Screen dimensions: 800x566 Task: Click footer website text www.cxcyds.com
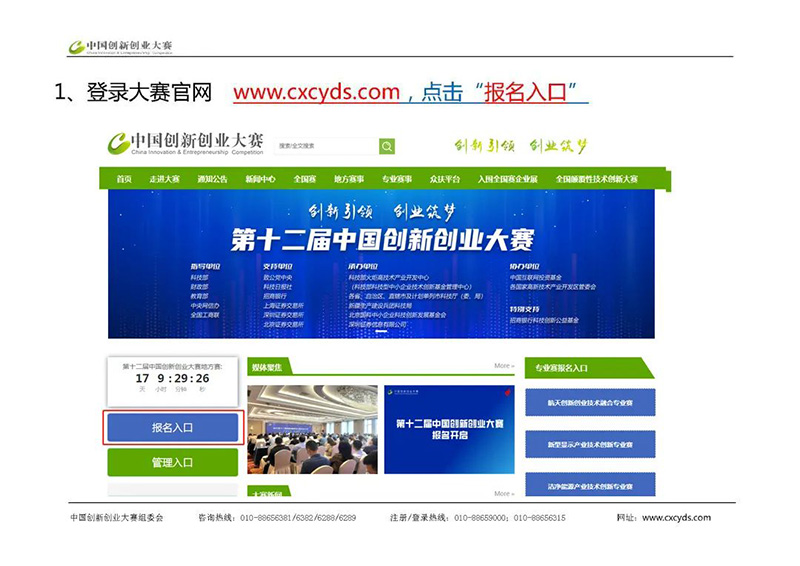676,518
